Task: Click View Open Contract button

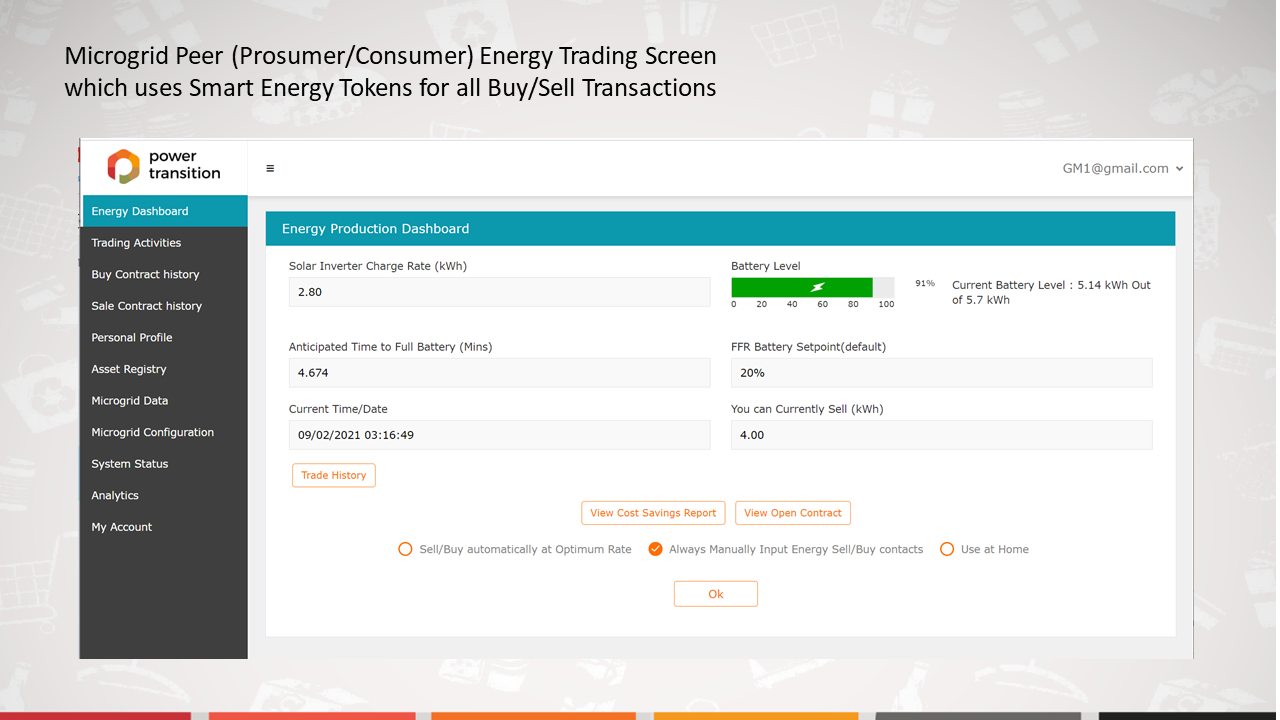Action: point(793,513)
